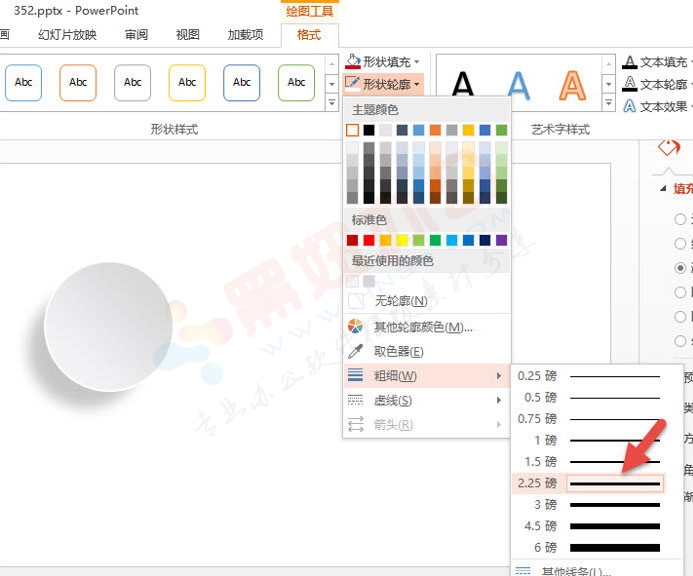693x576 pixels.
Task: Click the 文本效果 text effects icon
Action: [630, 106]
